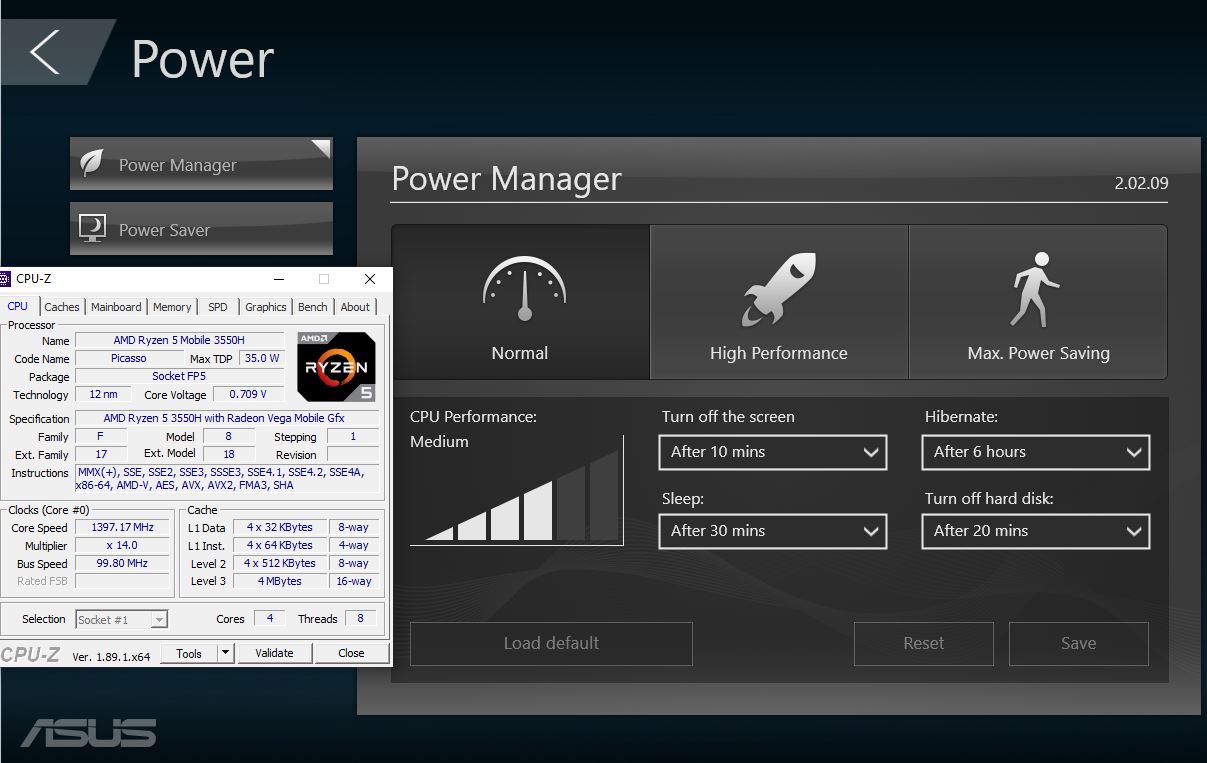Expand the Sleep time dropdown

(772, 531)
